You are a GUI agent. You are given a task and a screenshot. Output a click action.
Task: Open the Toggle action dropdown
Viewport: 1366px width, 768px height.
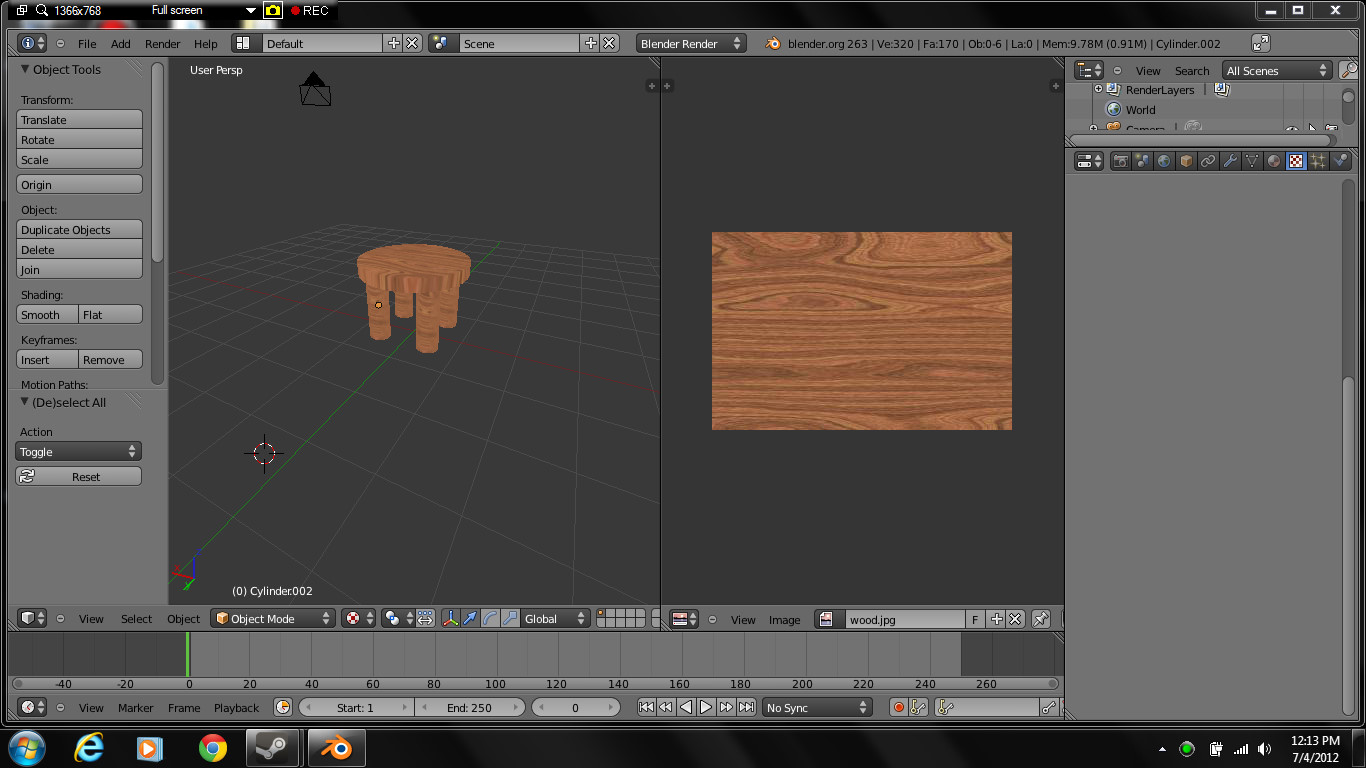(x=79, y=452)
